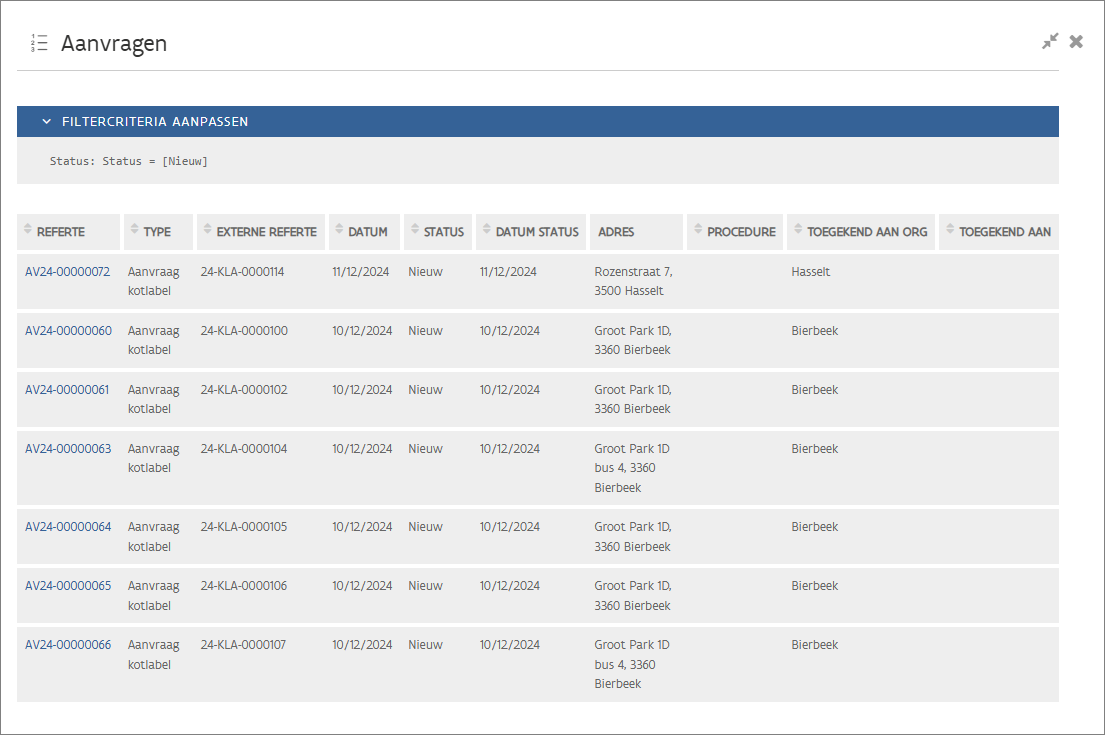Screen dimensions: 1105x735
Task: Close the Aanvragen panel with X
Action: click(x=1076, y=41)
